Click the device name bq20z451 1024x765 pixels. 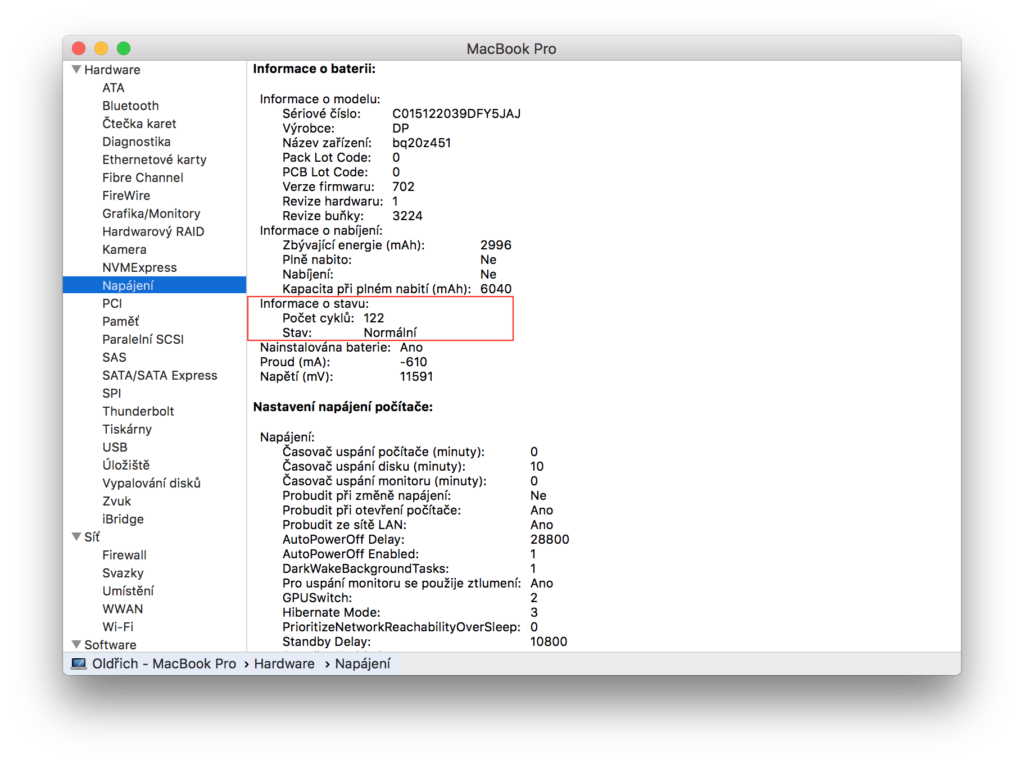(x=421, y=142)
